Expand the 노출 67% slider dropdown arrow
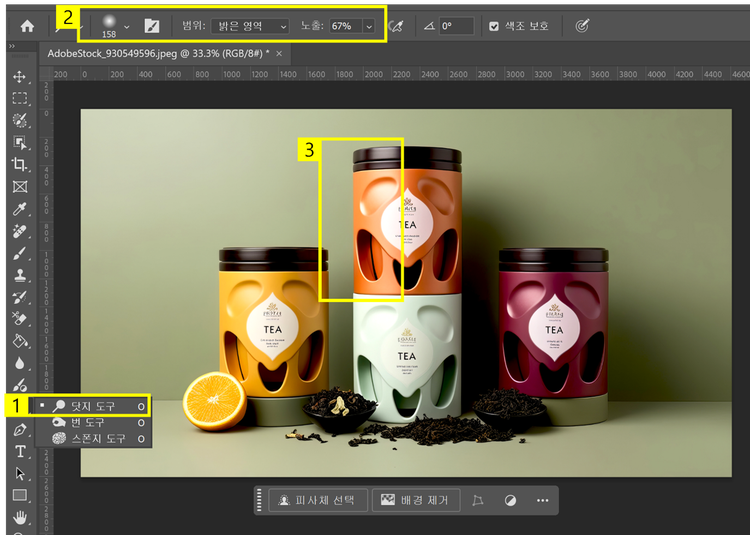 (370, 26)
